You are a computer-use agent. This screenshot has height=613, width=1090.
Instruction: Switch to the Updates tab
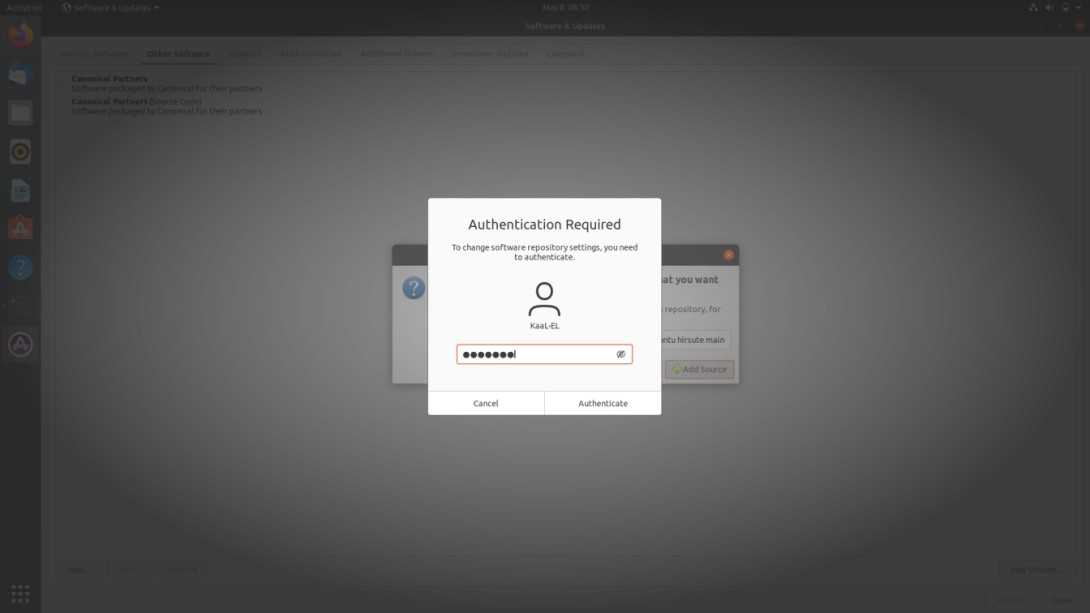pos(245,54)
